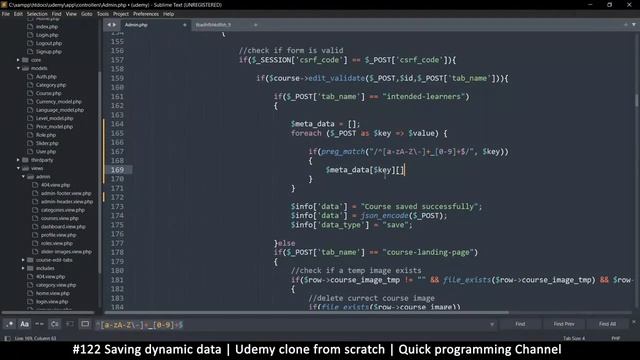Click the Slider.php file icon
The height and width of the screenshot is (360, 640).
[30, 143]
